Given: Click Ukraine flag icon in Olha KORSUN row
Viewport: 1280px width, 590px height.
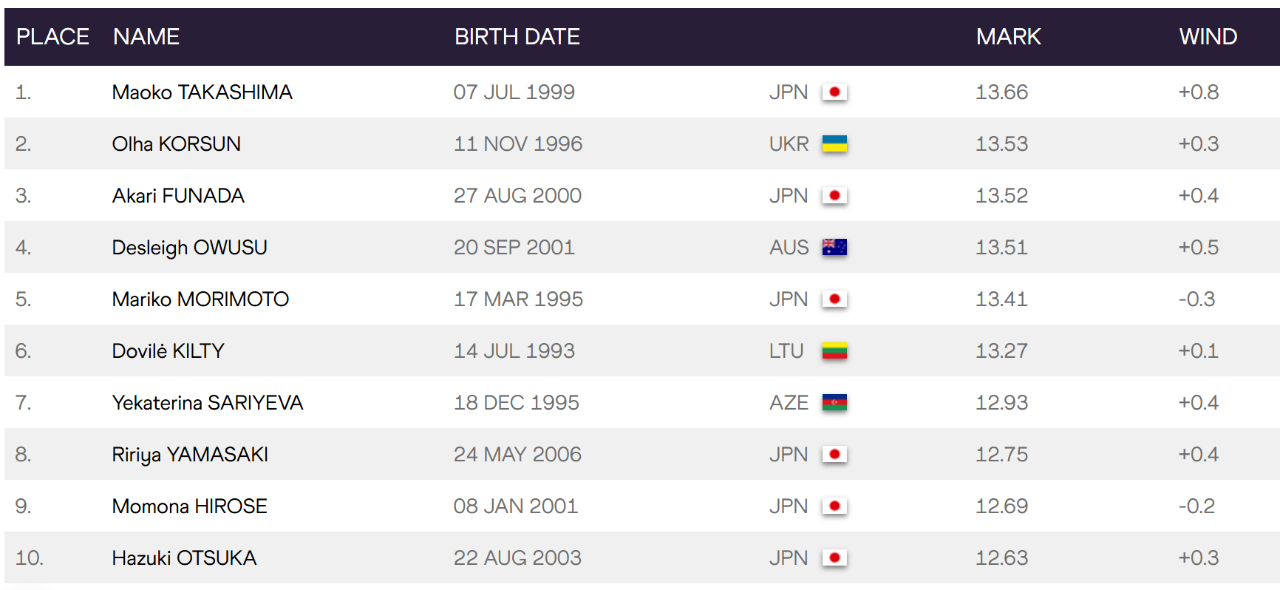Looking at the screenshot, I should tap(834, 144).
